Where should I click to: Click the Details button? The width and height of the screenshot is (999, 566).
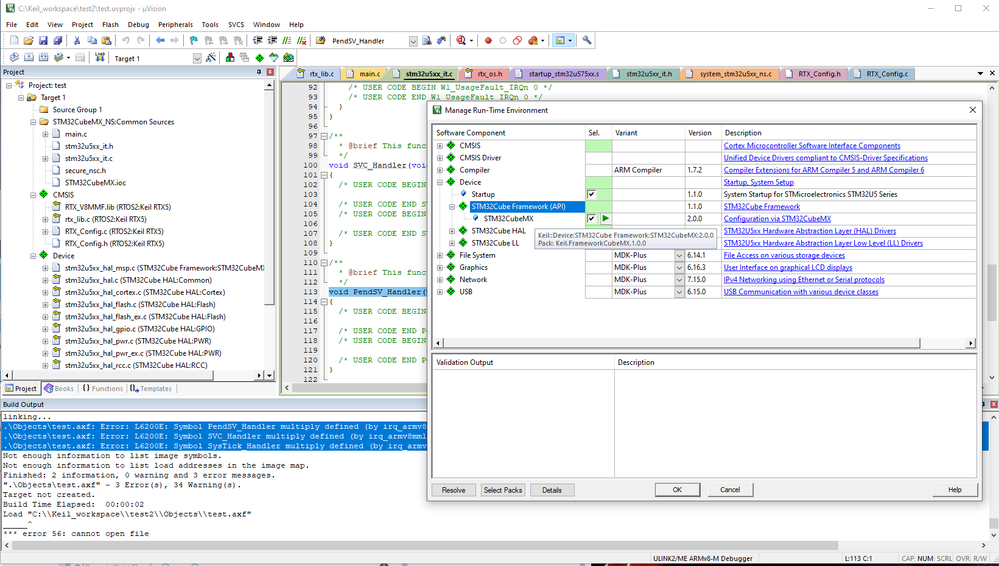point(552,490)
